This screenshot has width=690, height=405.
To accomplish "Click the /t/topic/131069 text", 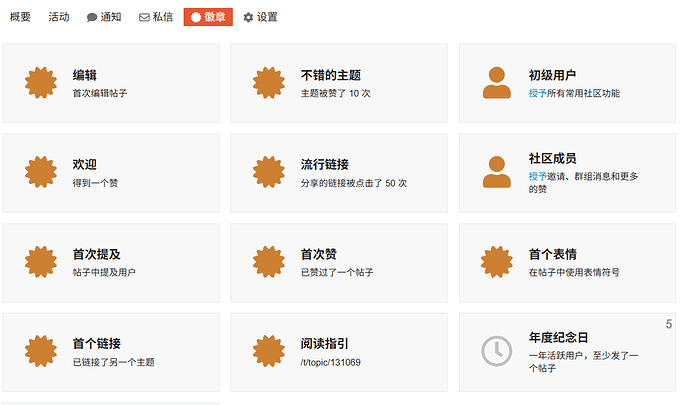I will click(330, 362).
